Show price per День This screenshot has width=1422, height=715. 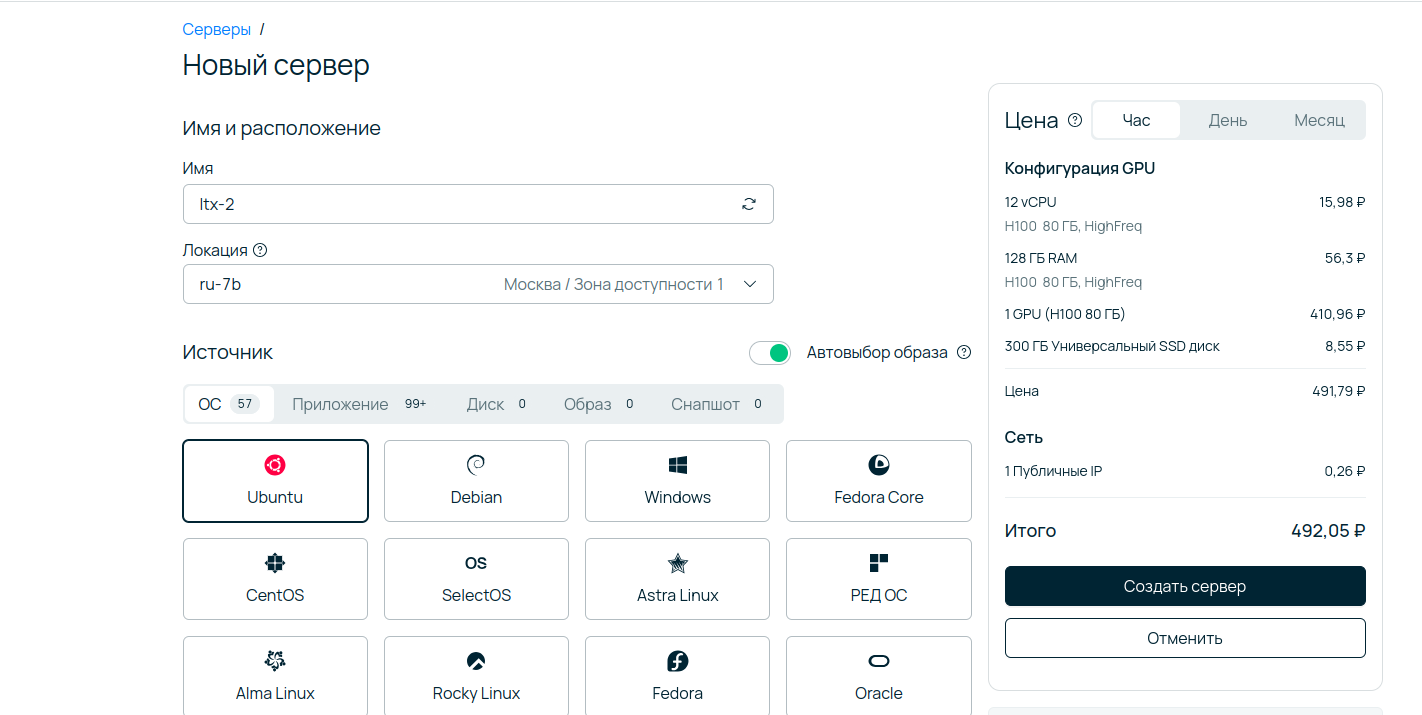[1227, 120]
